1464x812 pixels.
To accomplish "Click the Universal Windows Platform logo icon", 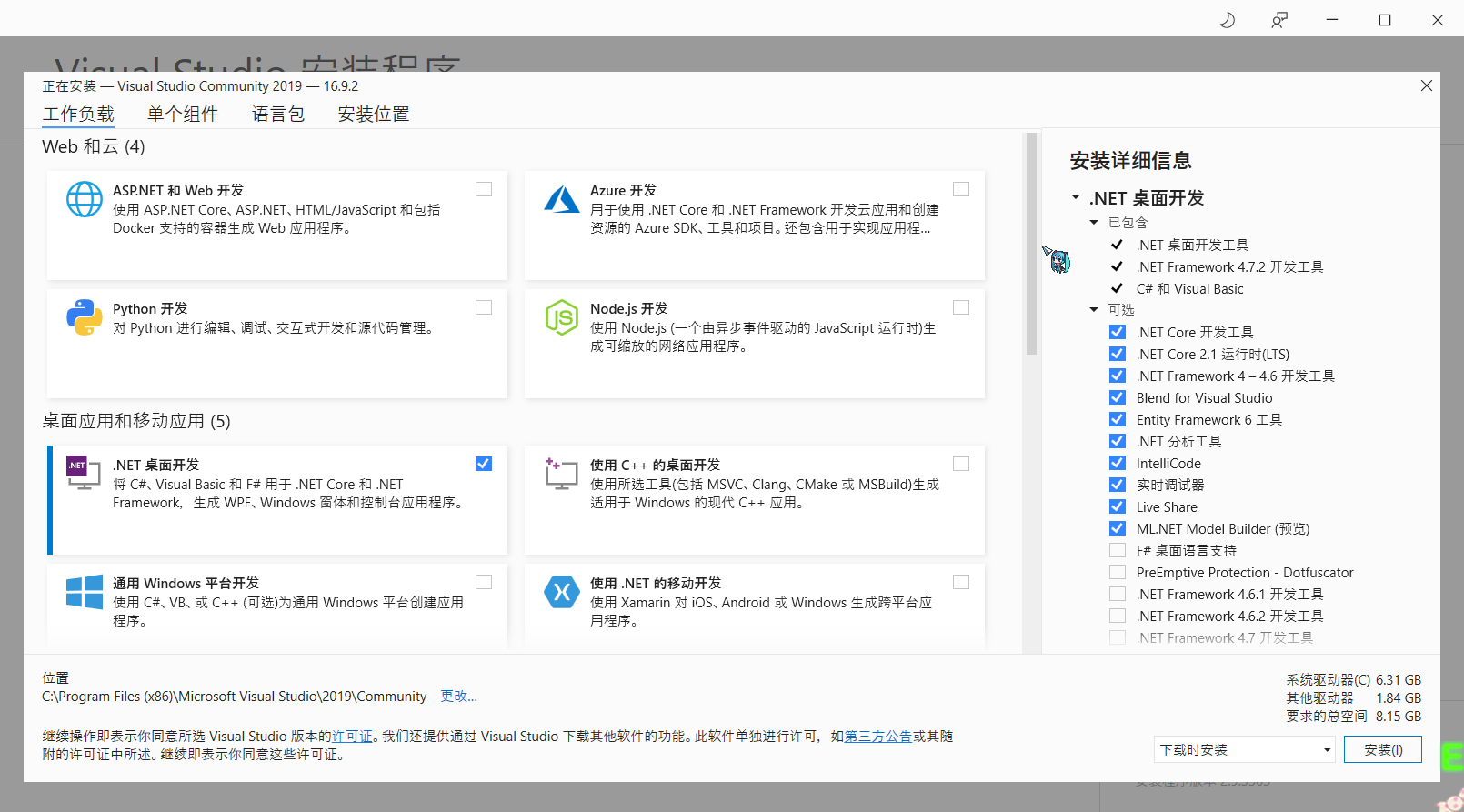I will 85,592.
